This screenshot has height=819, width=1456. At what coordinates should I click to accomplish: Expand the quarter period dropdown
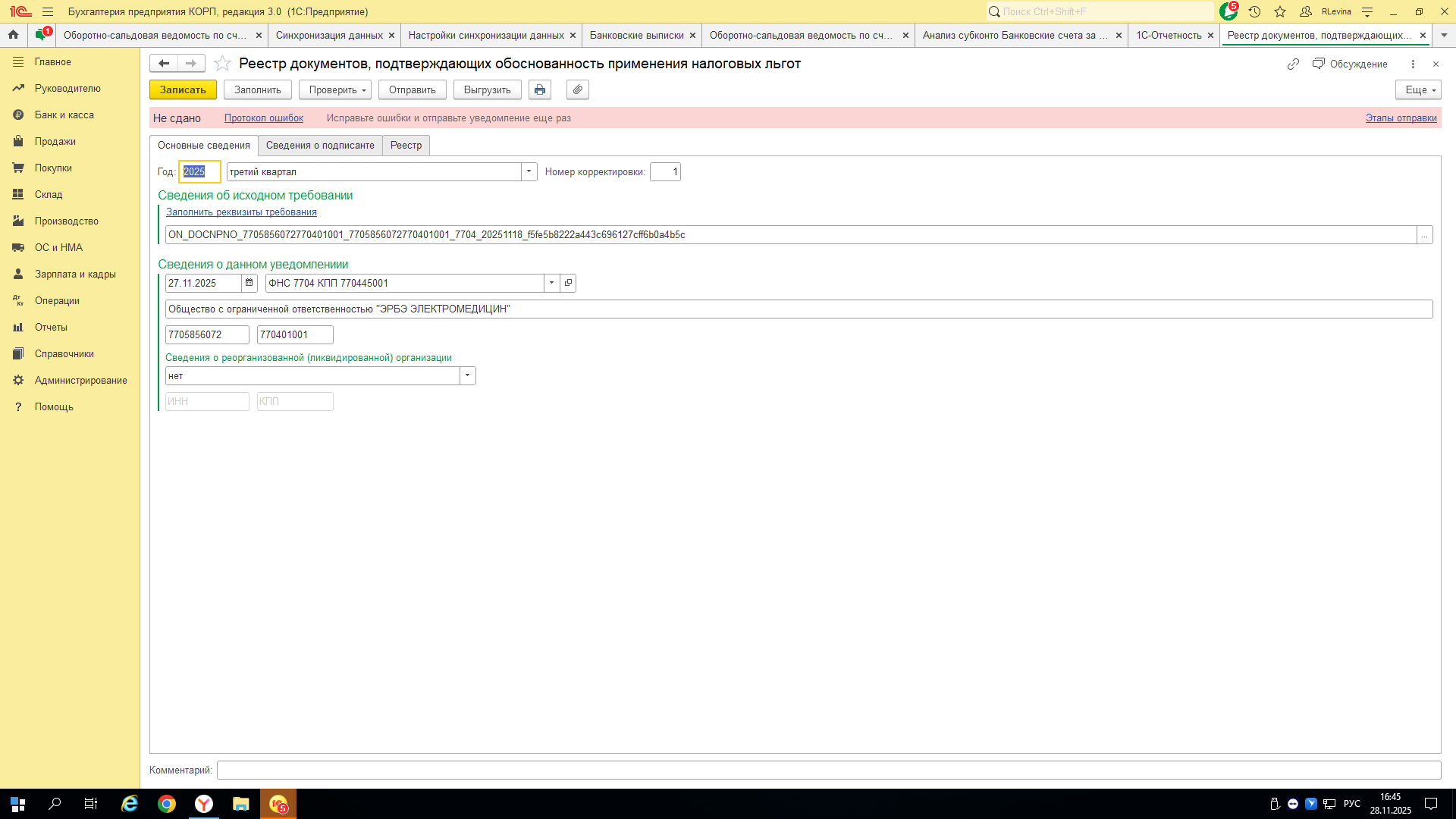(529, 171)
